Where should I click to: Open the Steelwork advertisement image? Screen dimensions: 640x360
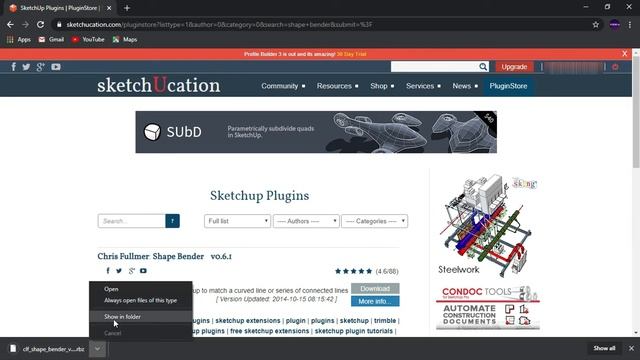pos(487,225)
